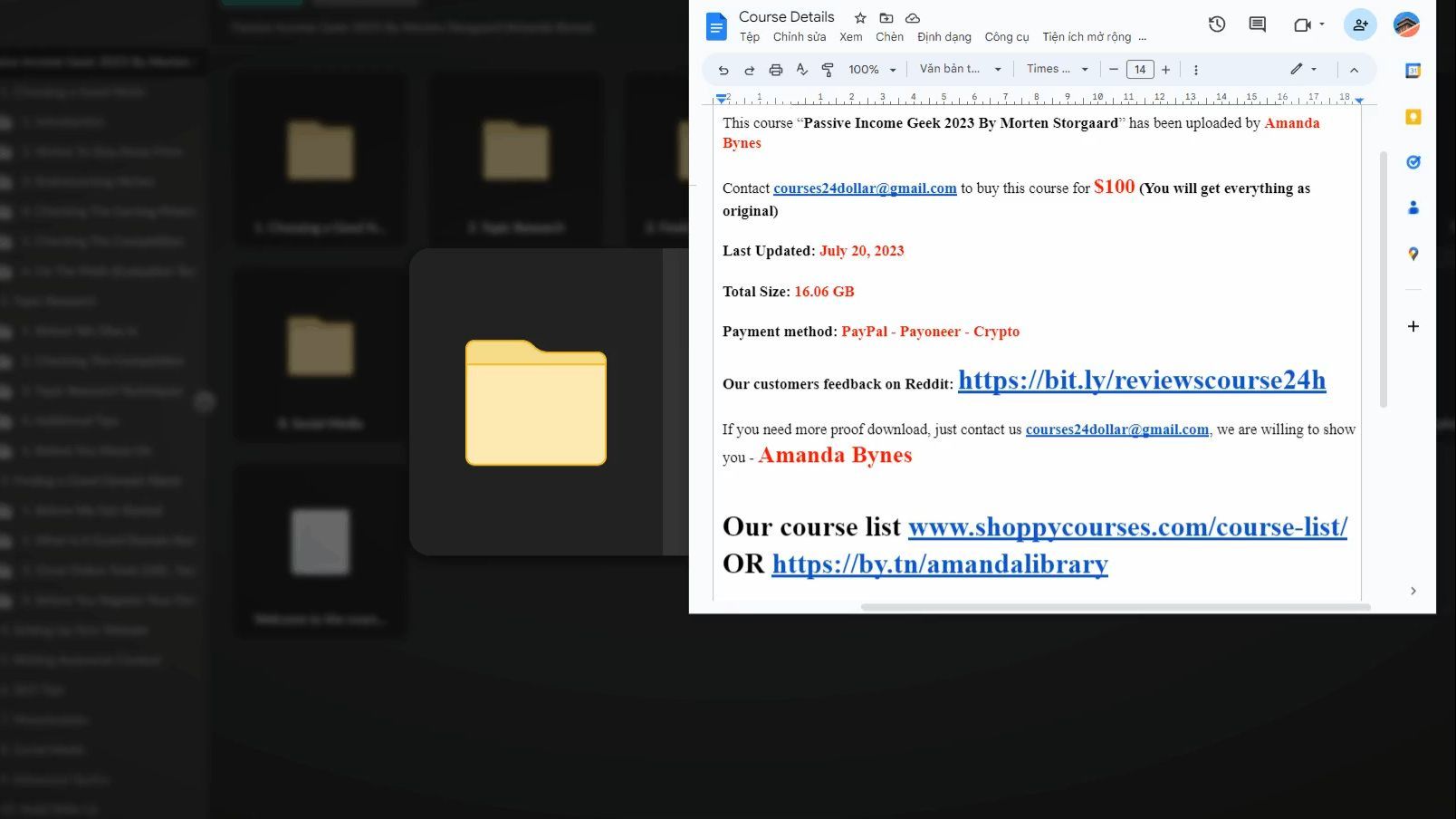This screenshot has width=1456, height=819.
Task: Open Google Contacts side panel
Action: [x=1413, y=208]
